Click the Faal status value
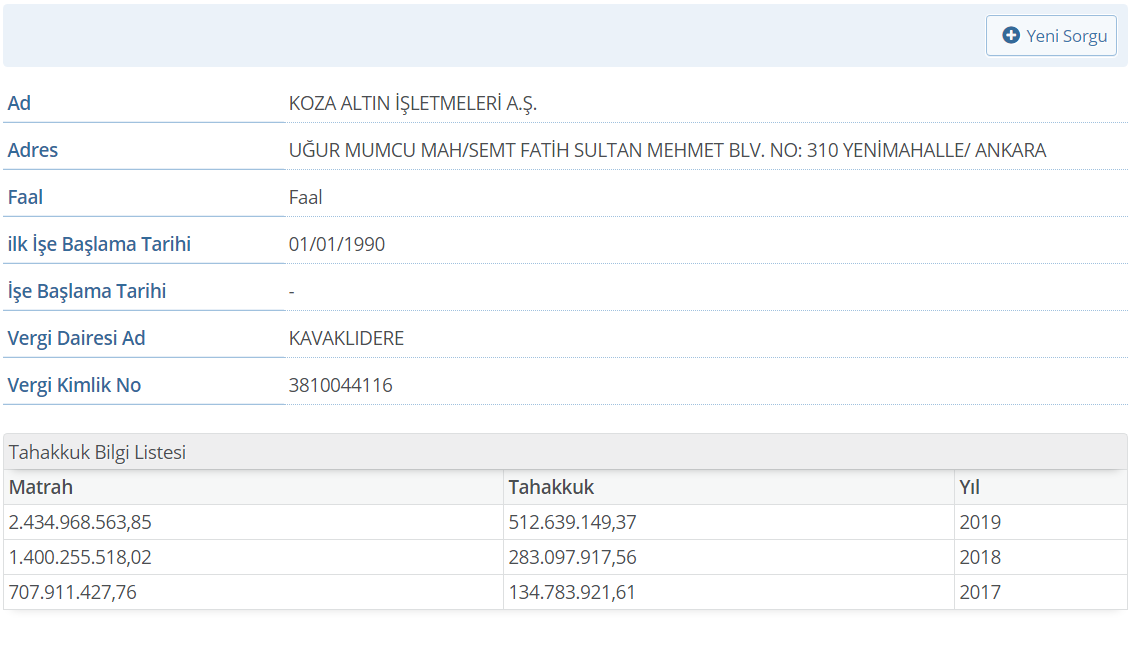This screenshot has width=1138, height=652. 306,197
